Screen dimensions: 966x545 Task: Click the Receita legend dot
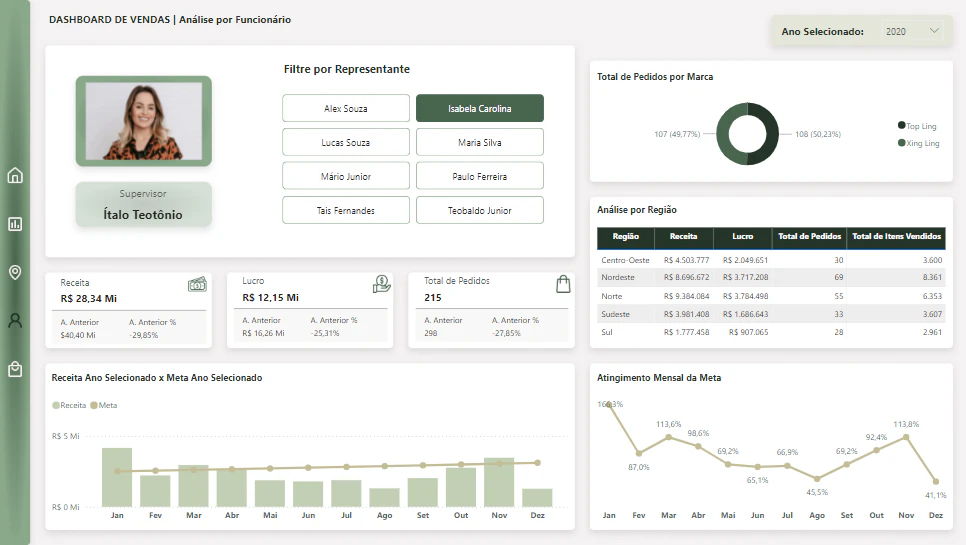(56, 405)
